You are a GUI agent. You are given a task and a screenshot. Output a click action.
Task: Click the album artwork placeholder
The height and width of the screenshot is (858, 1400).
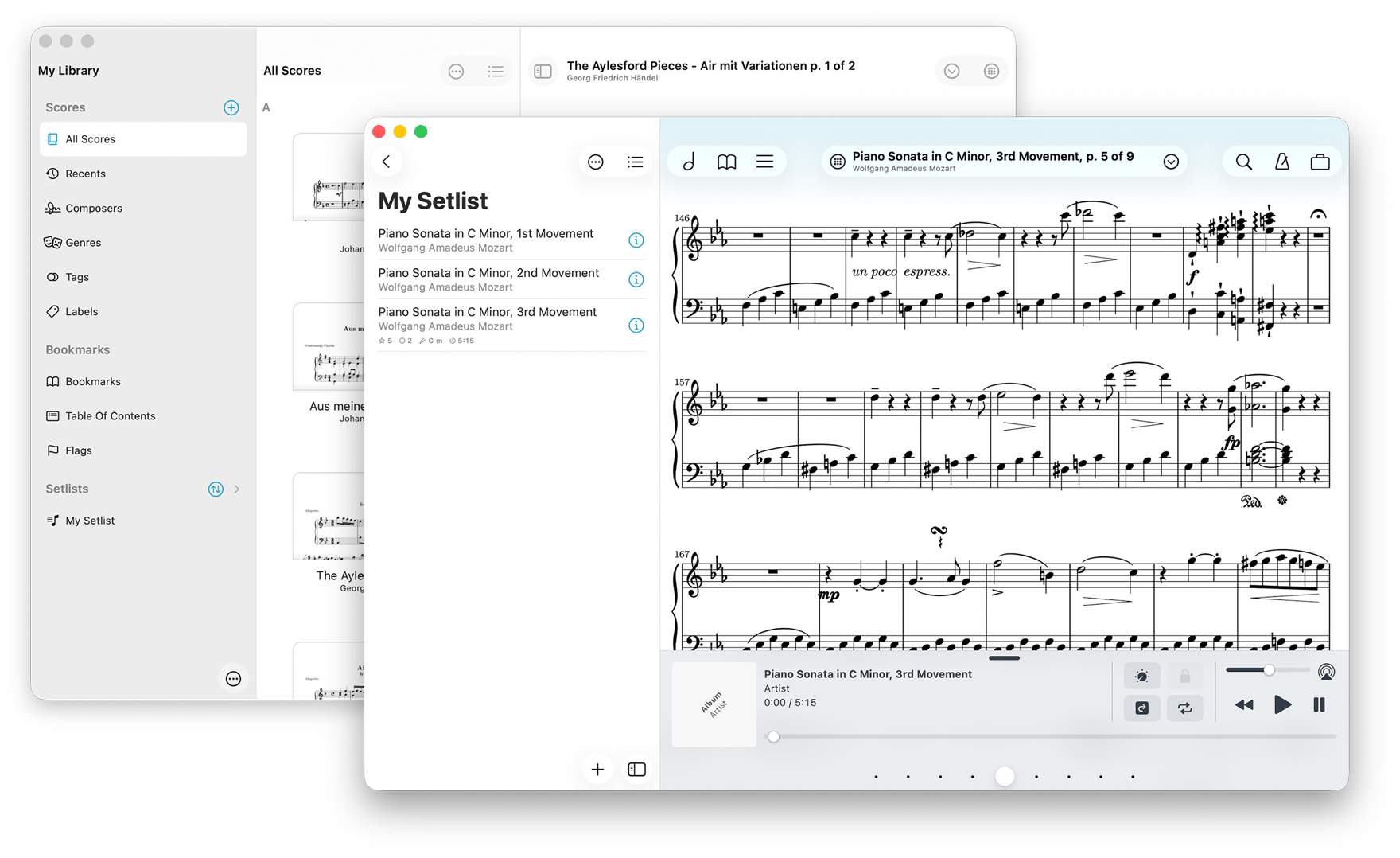[714, 704]
